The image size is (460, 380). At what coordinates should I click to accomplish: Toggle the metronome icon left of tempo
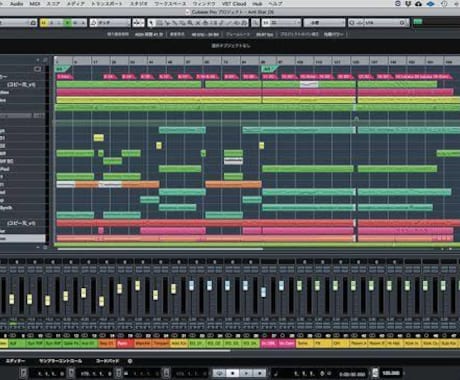coord(375,373)
